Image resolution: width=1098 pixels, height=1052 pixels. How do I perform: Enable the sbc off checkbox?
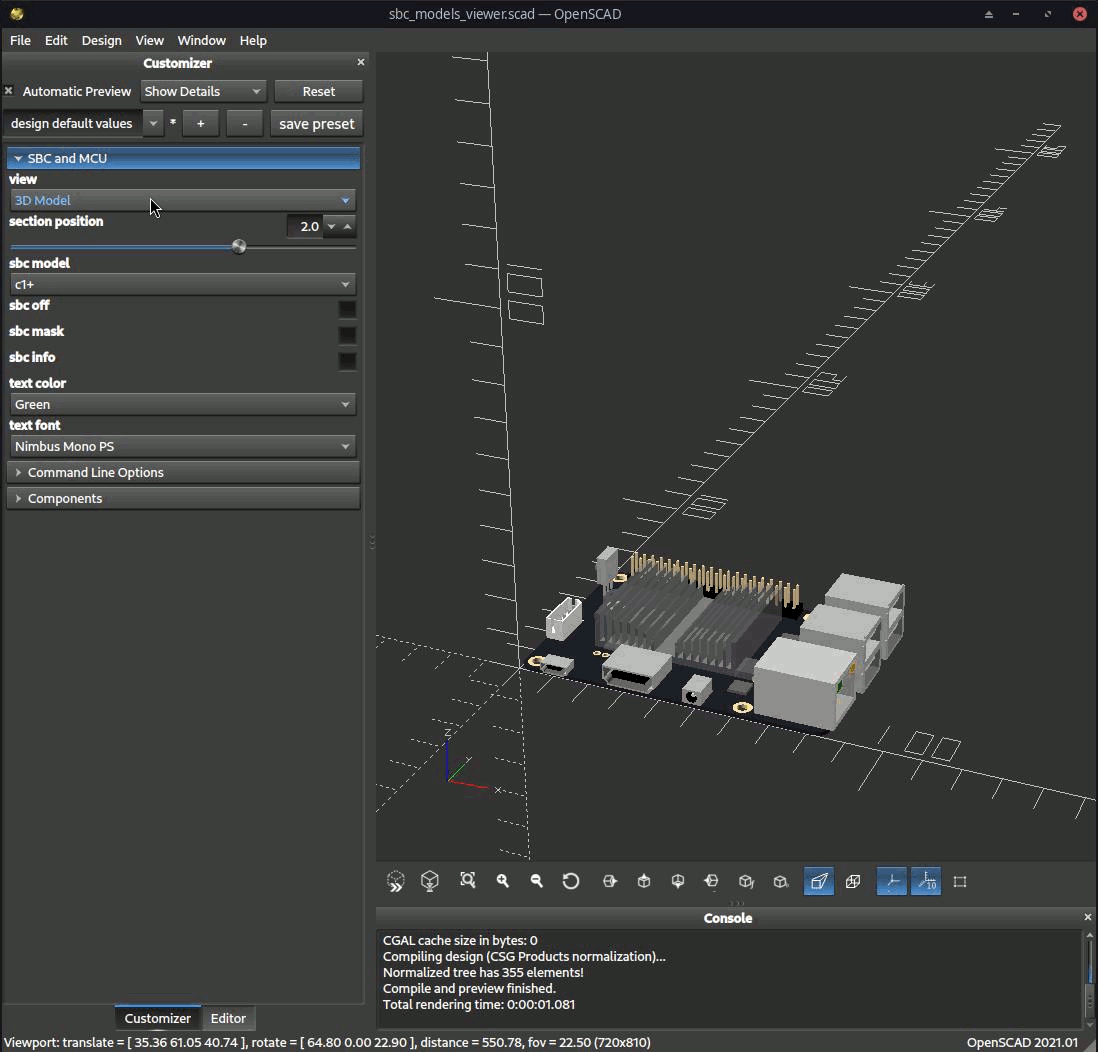click(347, 308)
